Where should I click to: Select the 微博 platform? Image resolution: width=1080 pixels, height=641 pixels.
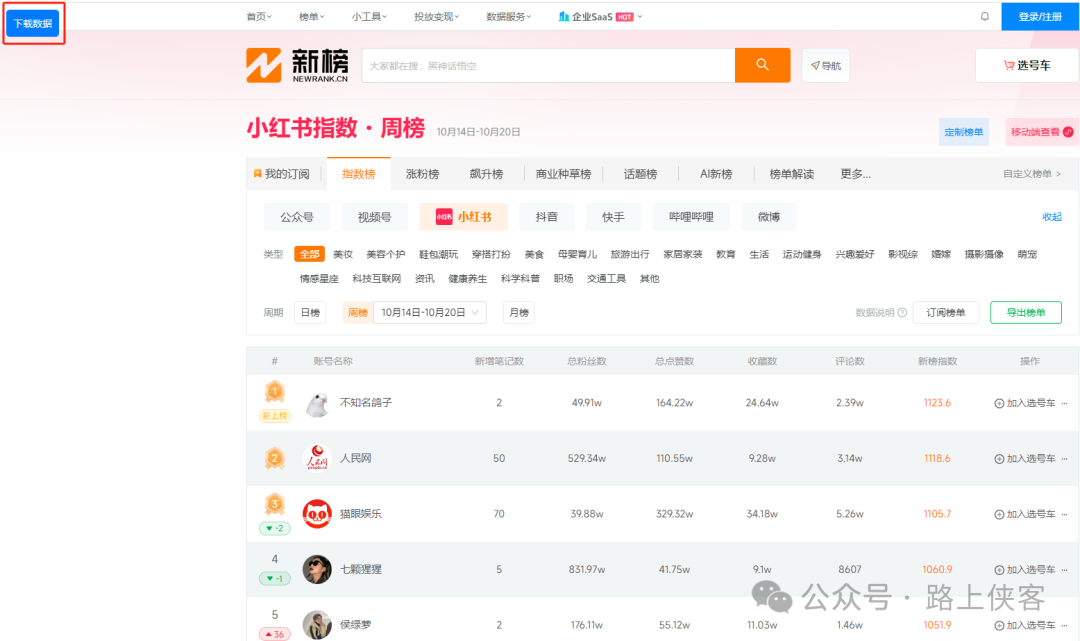point(769,217)
